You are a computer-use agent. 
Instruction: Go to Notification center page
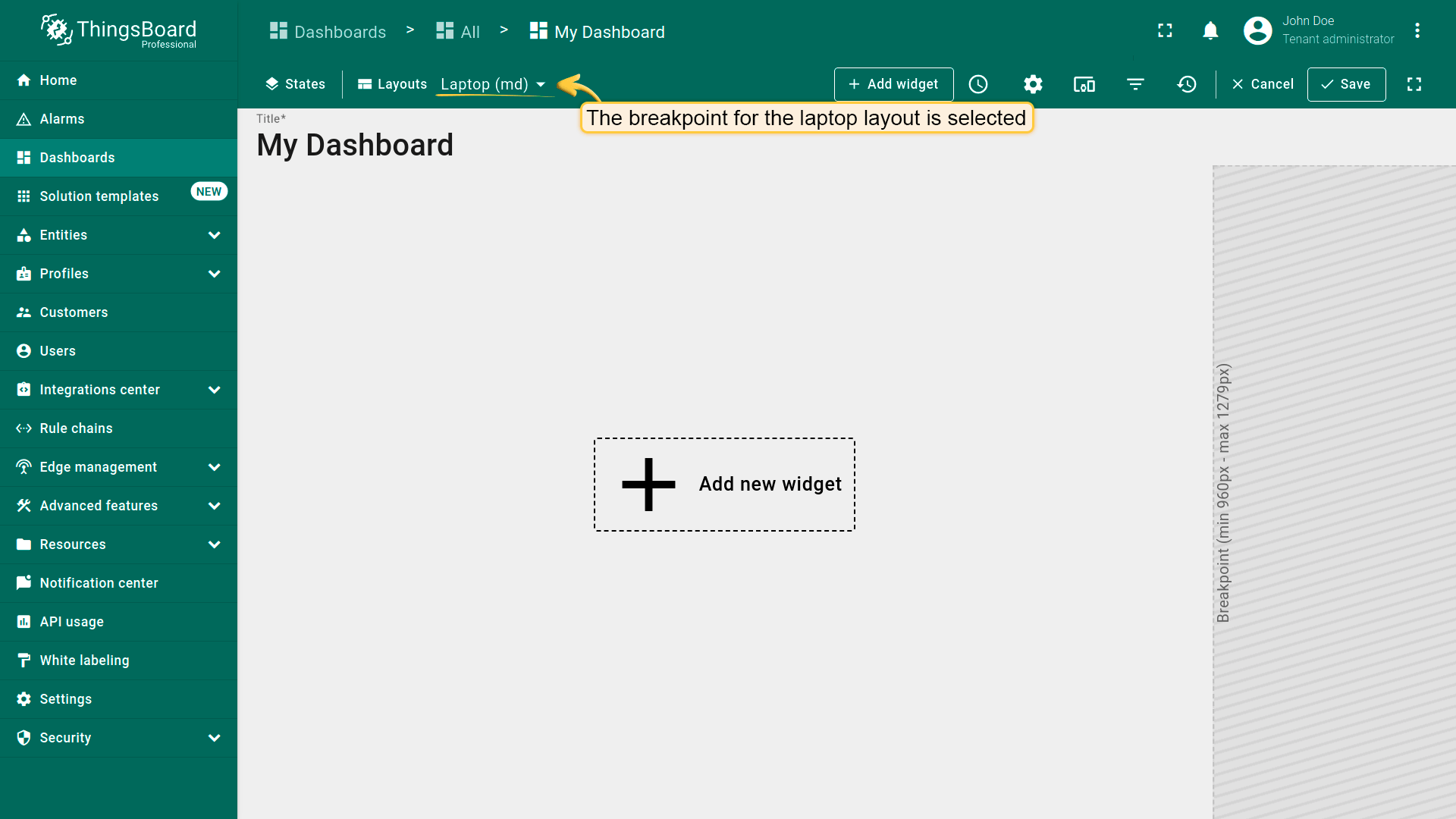click(99, 583)
